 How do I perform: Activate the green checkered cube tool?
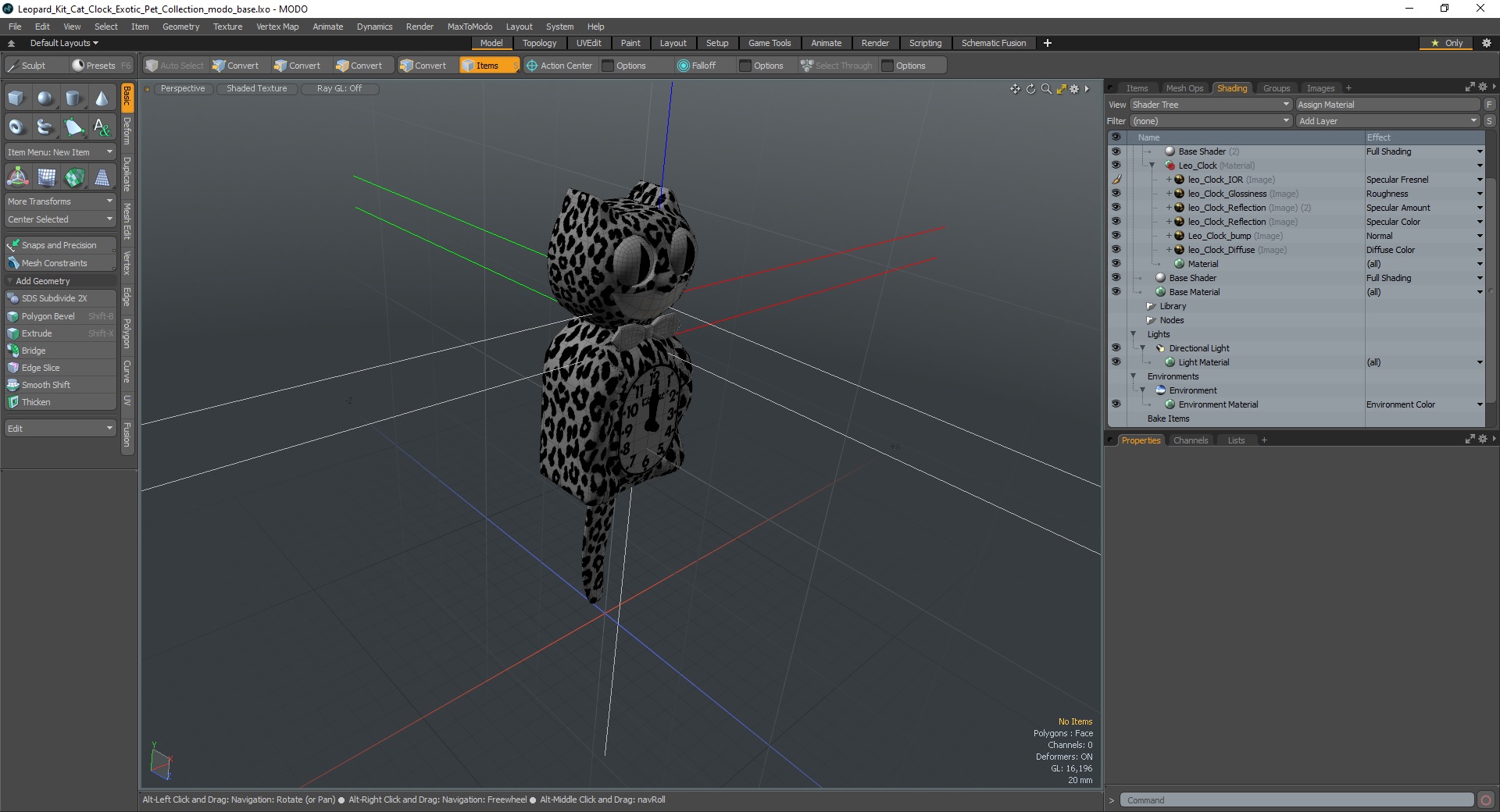(74, 178)
